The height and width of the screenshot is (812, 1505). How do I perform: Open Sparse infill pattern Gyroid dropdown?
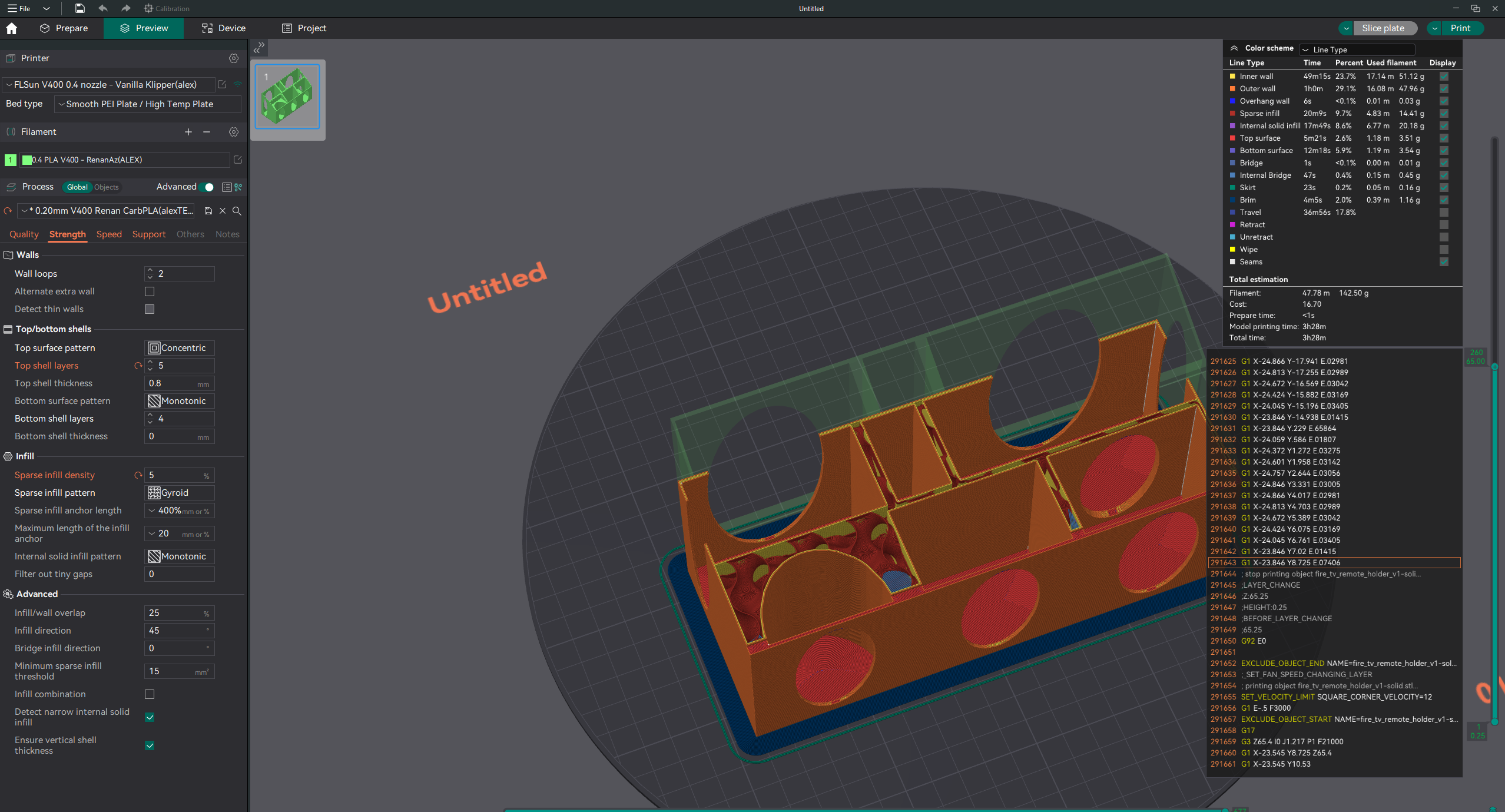[x=180, y=493]
